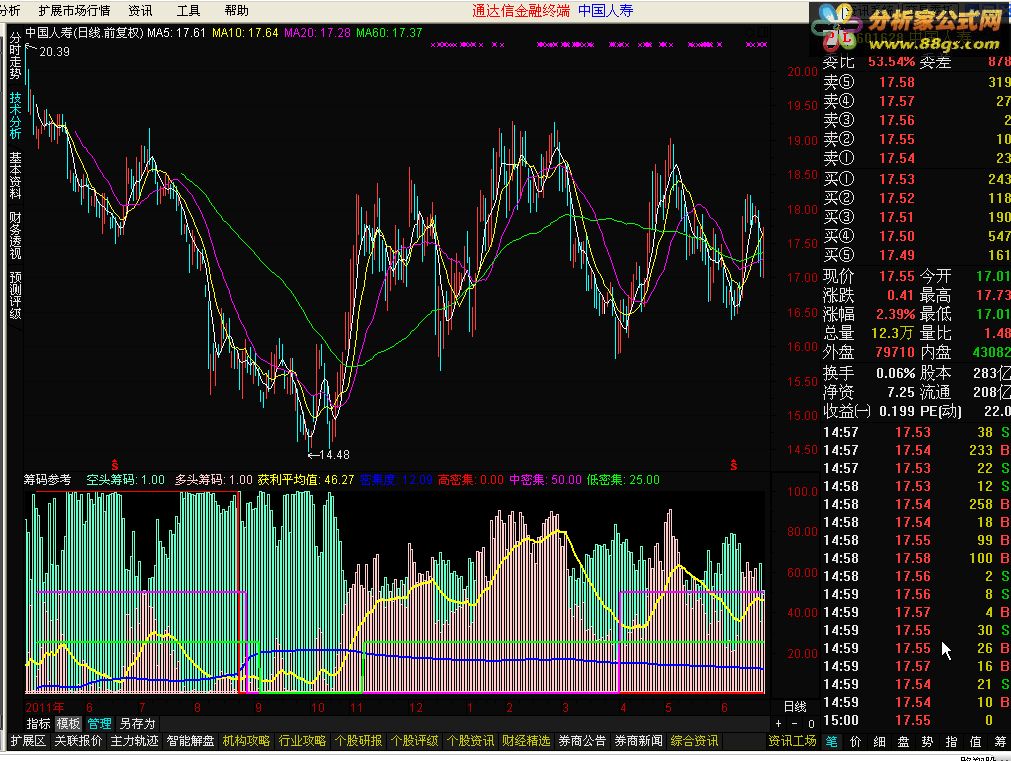Switch to 技术分析 side tab
The image size is (1011, 761).
(x=15, y=115)
